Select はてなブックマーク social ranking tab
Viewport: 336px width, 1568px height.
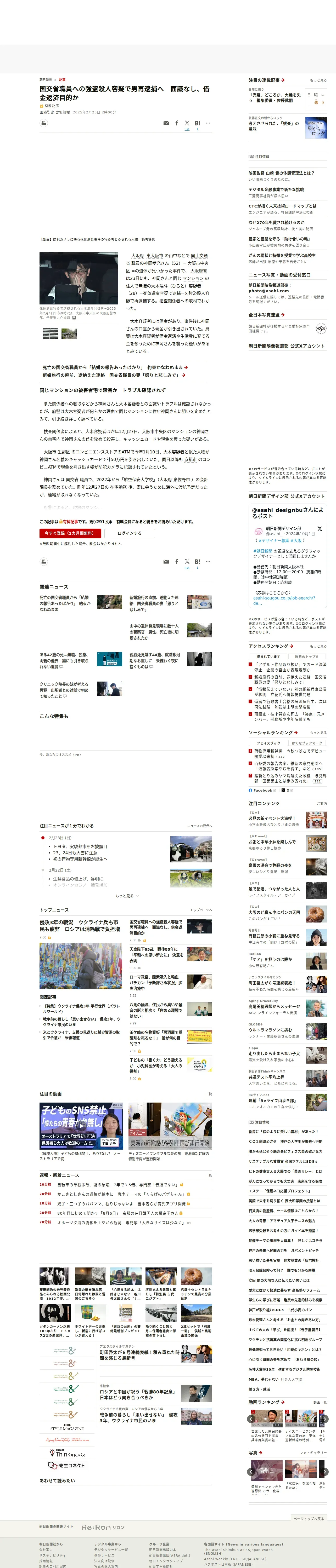point(307,743)
